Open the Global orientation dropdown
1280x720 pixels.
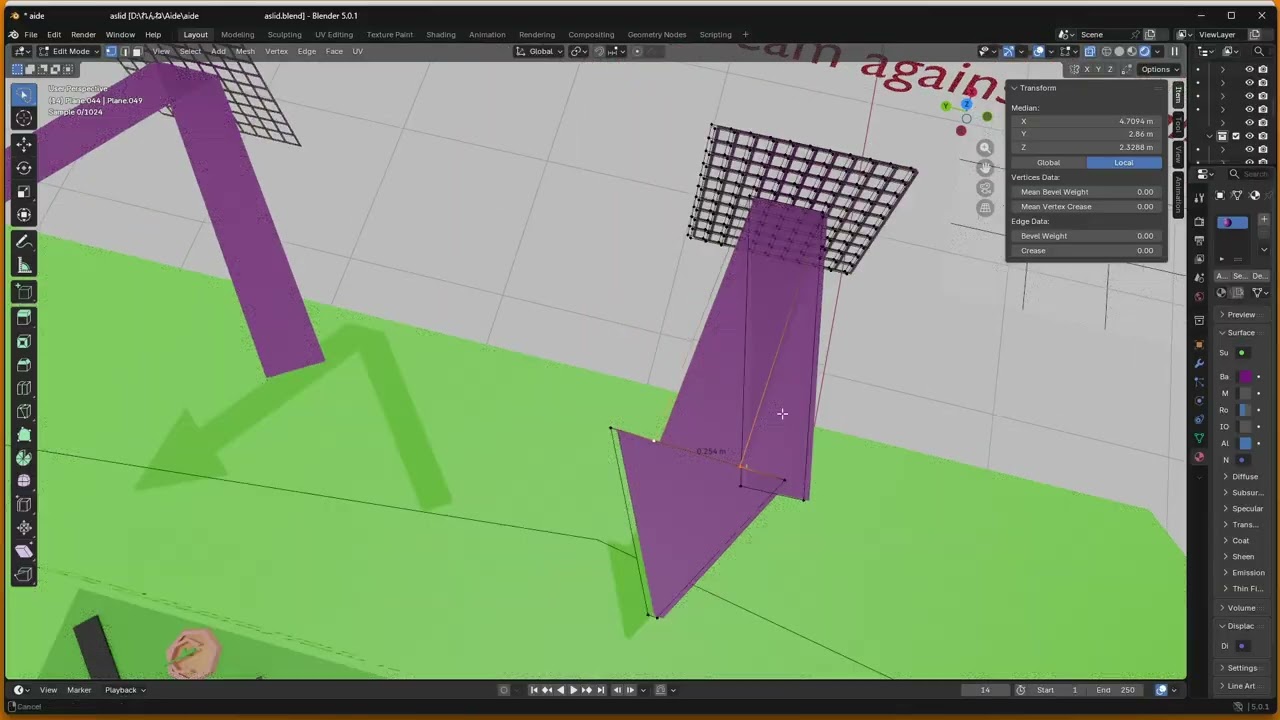[541, 51]
